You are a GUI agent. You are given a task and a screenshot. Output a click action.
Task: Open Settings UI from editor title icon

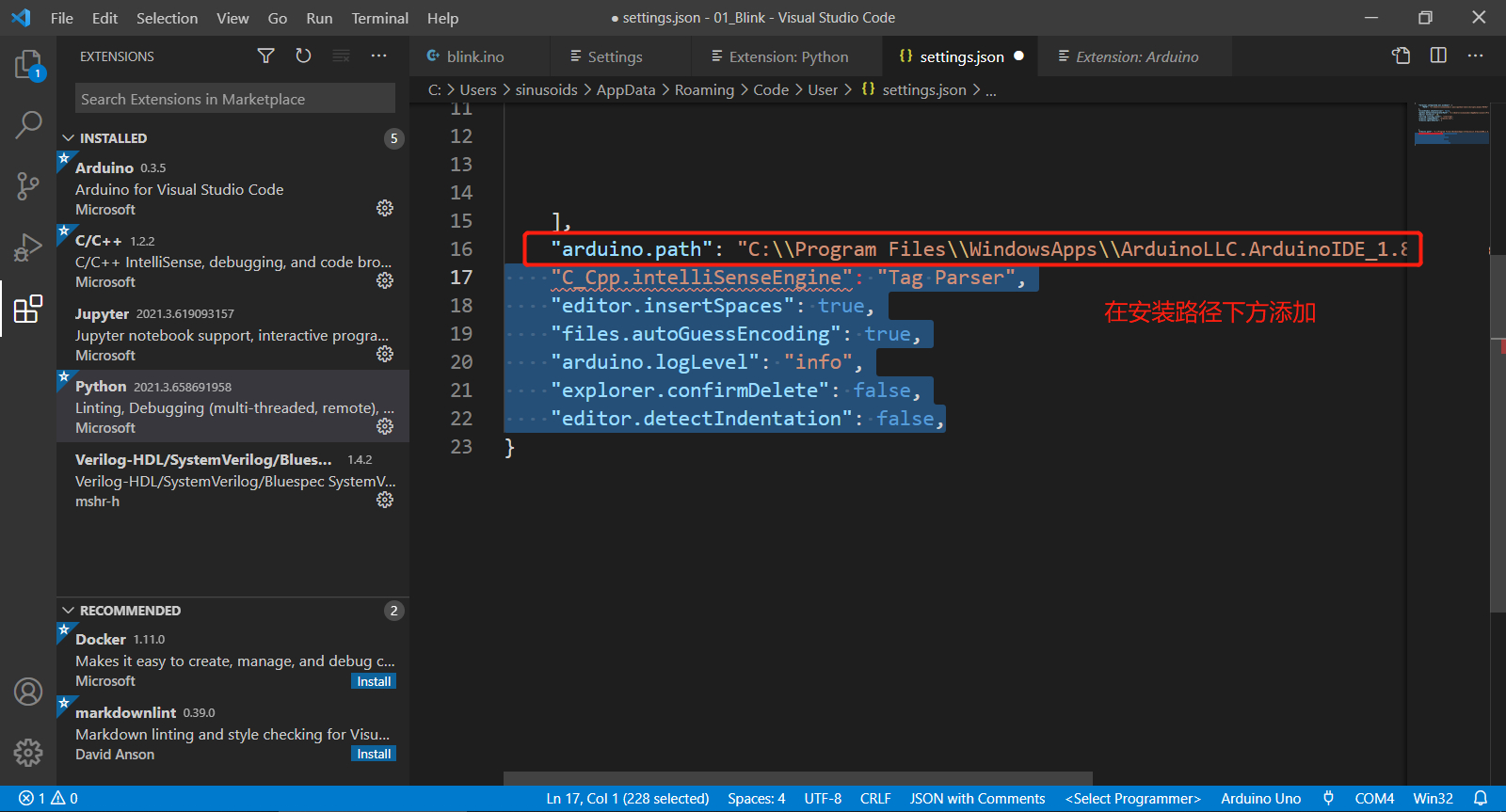click(1402, 56)
